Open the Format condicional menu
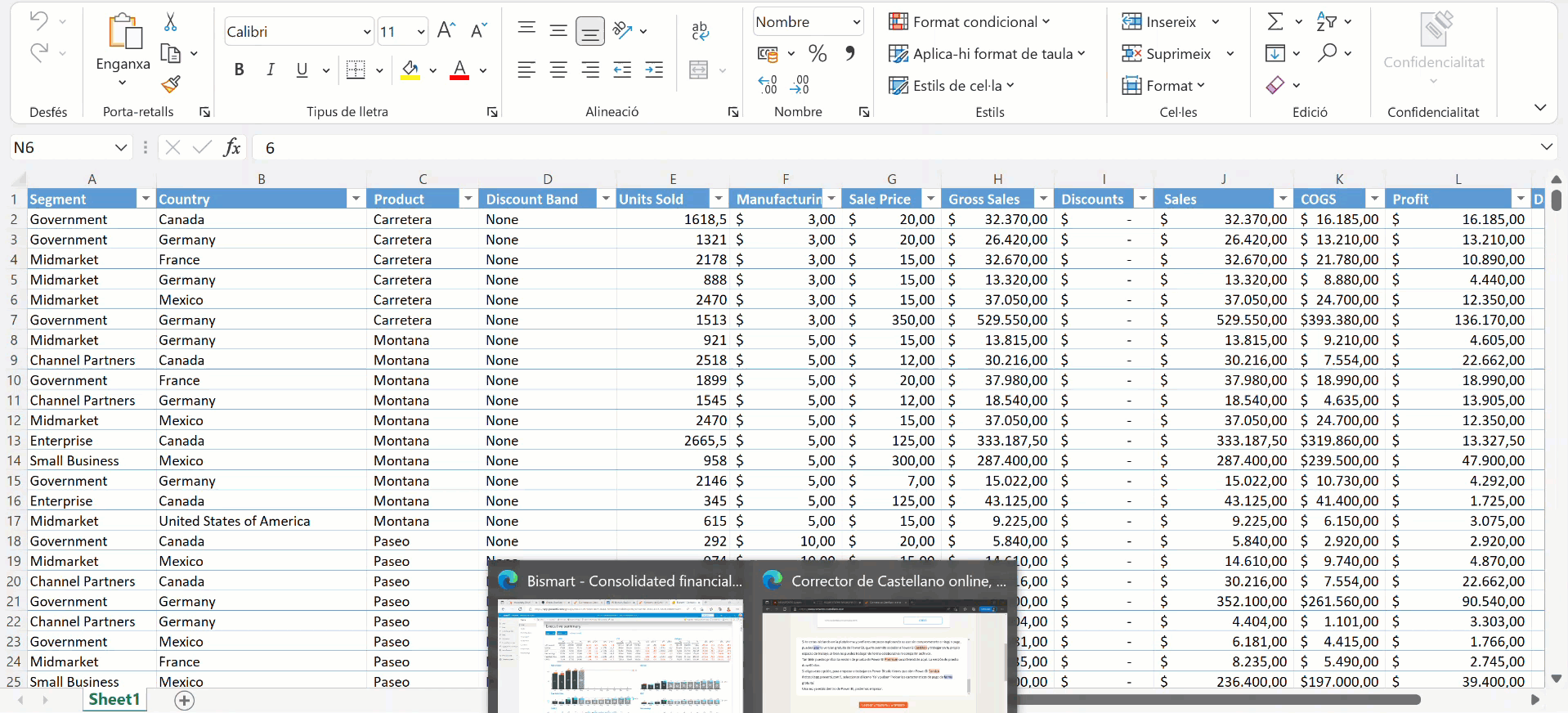The height and width of the screenshot is (713, 1568). click(x=969, y=22)
